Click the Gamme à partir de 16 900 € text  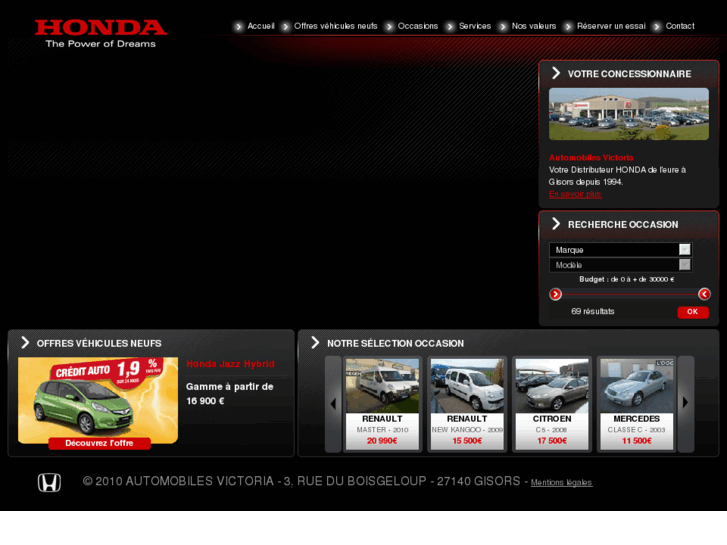230,393
